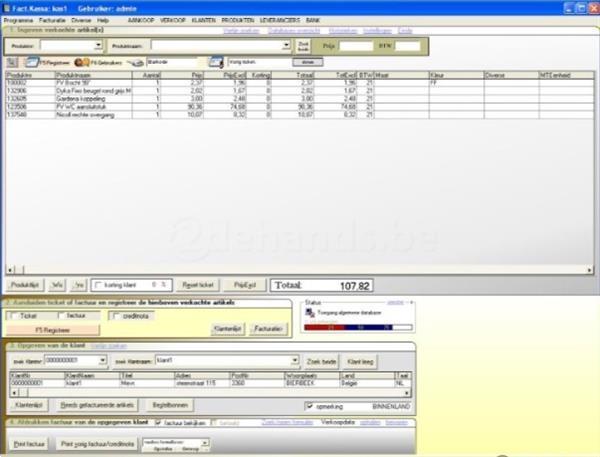The width and height of the screenshot is (600, 457).
Task: Click the Zoek beide button in customer section
Action: [x=321, y=362]
